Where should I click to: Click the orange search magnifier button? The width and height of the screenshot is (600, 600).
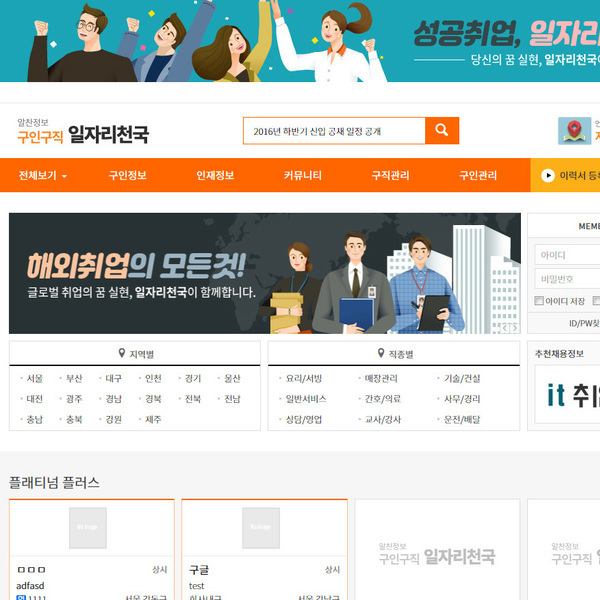[442, 130]
